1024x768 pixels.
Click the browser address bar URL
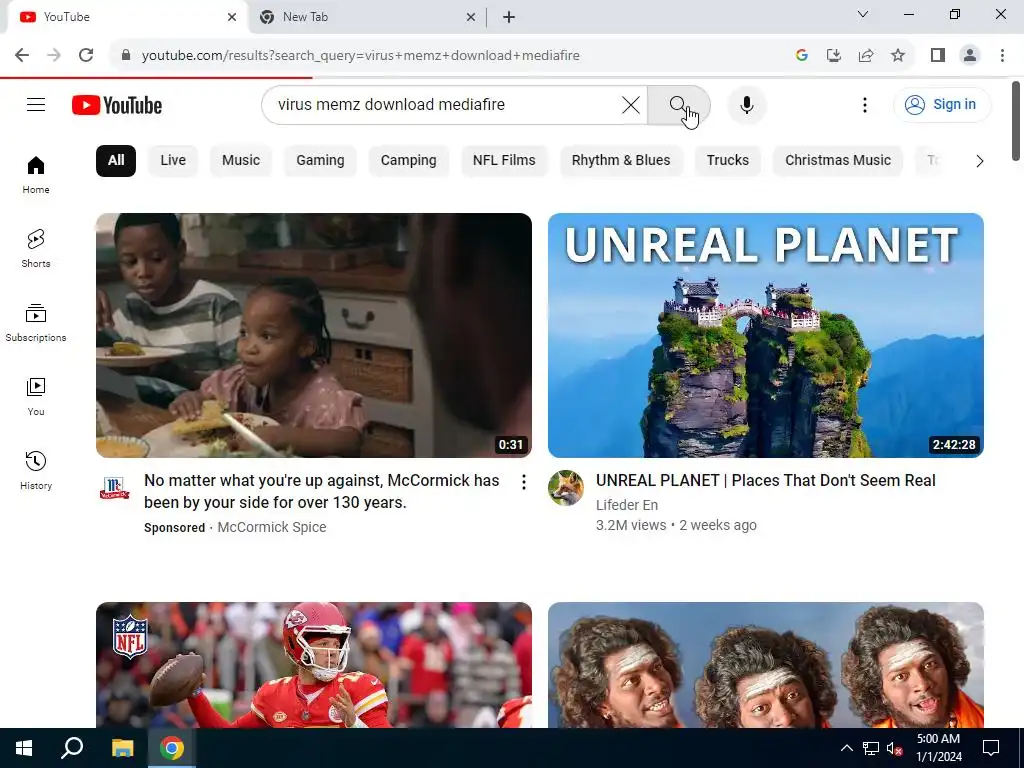click(x=360, y=55)
